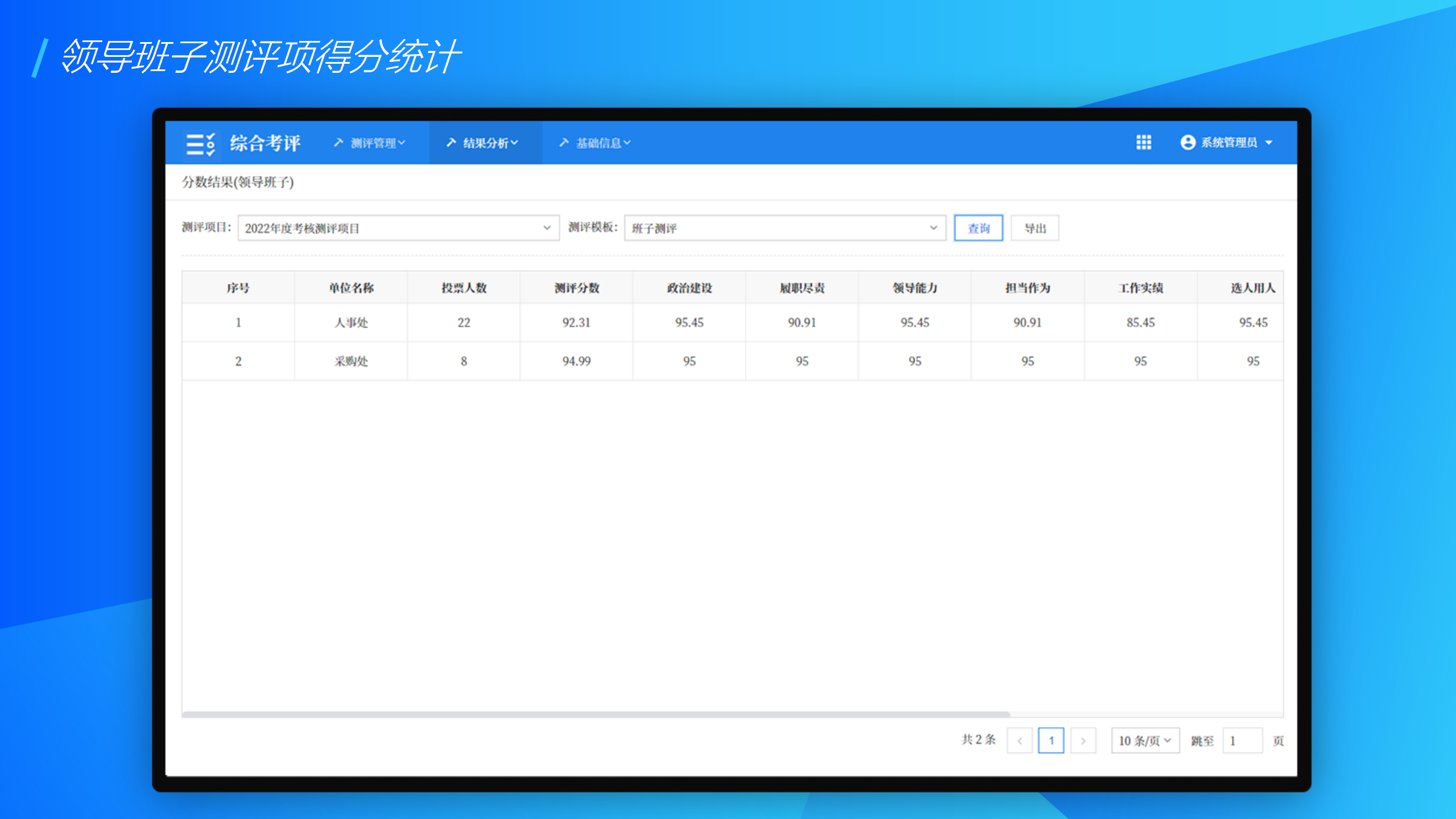Open the 测评模板 班子测评 dropdown

pyautogui.click(x=785, y=228)
